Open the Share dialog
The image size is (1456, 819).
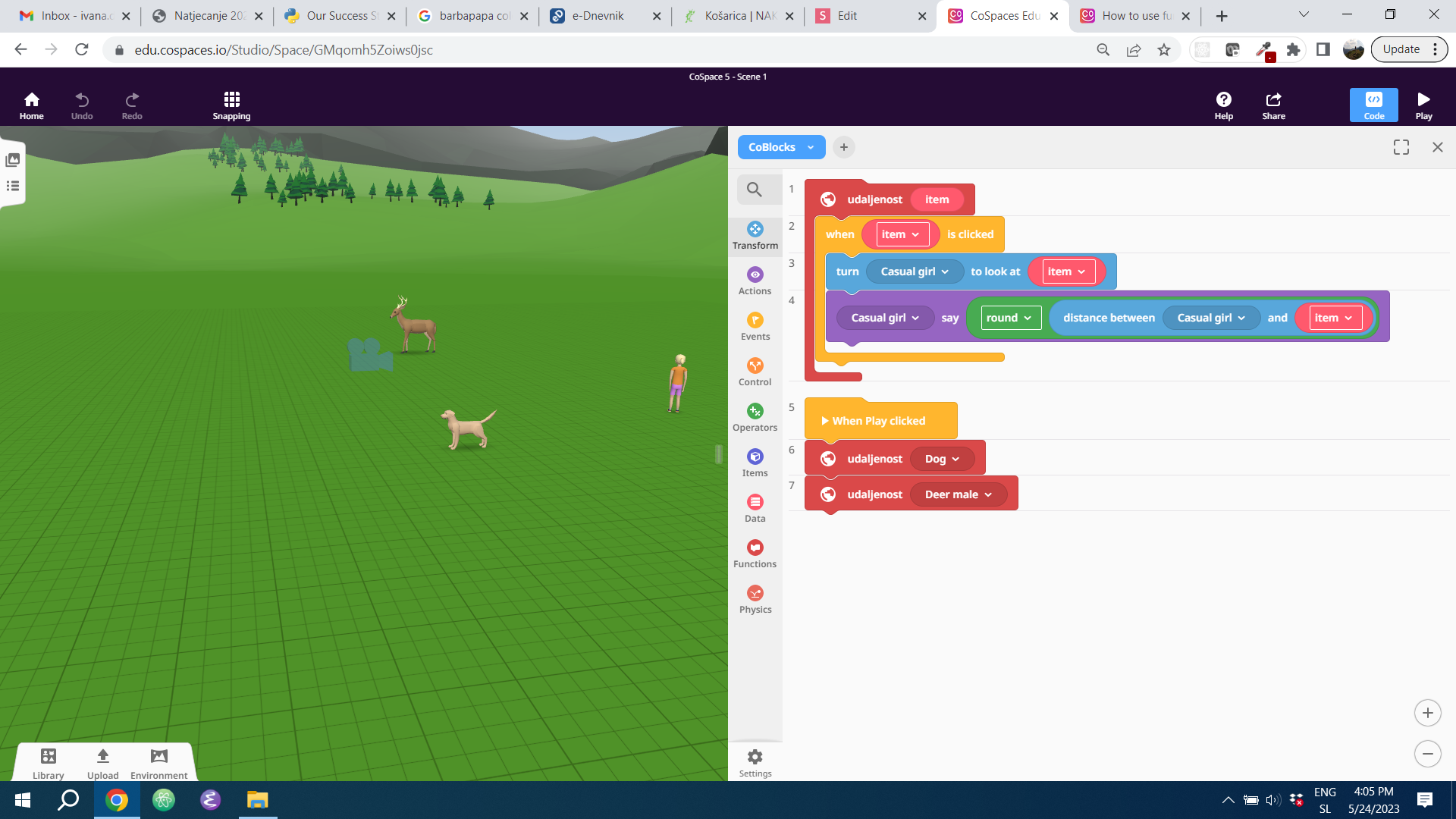1273,105
